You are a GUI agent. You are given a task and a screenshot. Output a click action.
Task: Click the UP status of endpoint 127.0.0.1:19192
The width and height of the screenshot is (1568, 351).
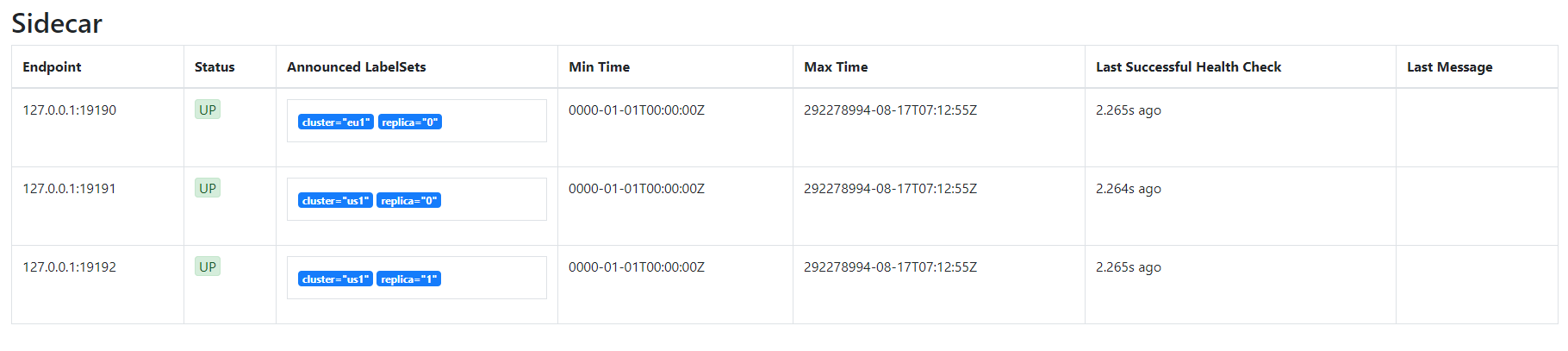click(208, 266)
